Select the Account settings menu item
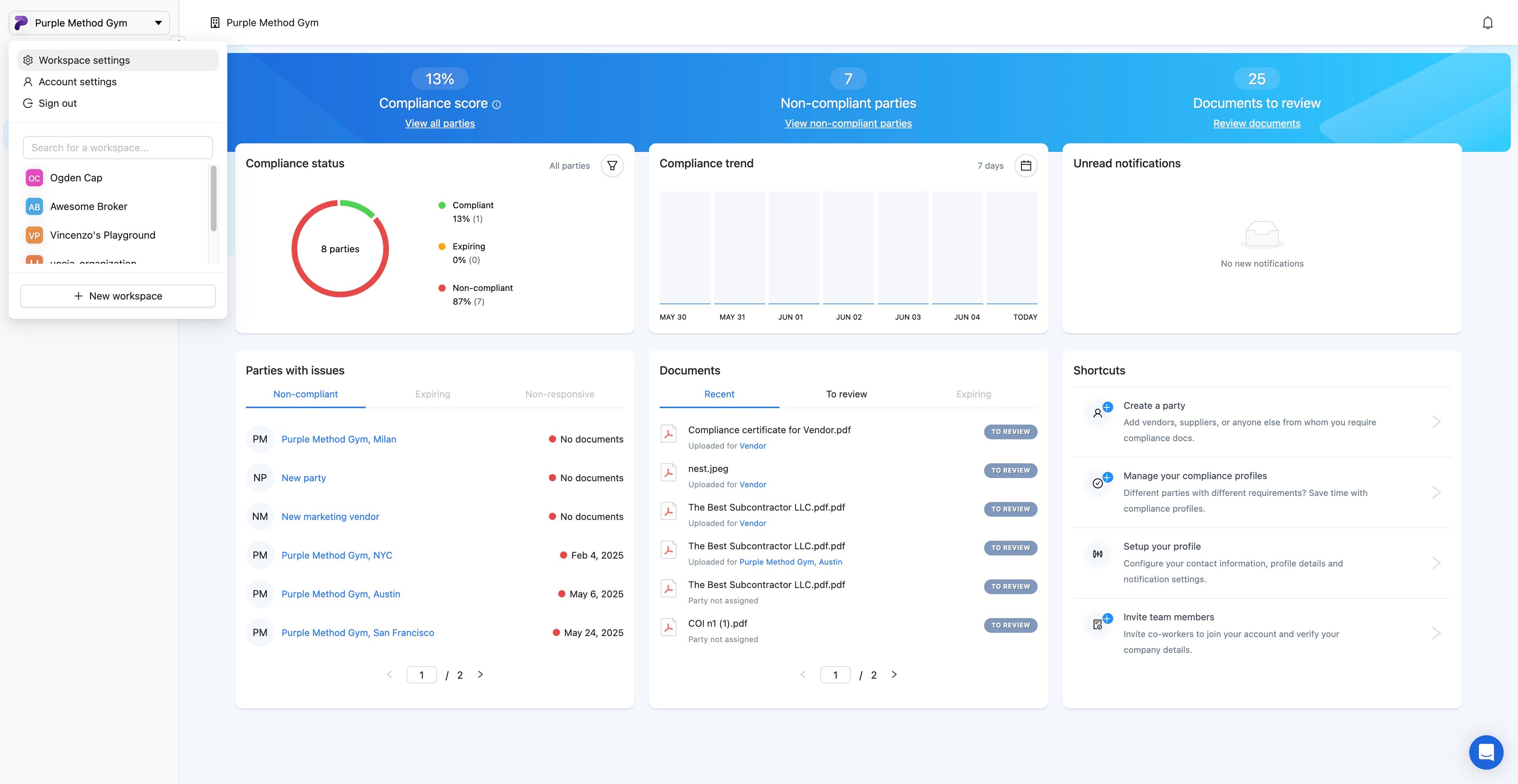 (77, 82)
